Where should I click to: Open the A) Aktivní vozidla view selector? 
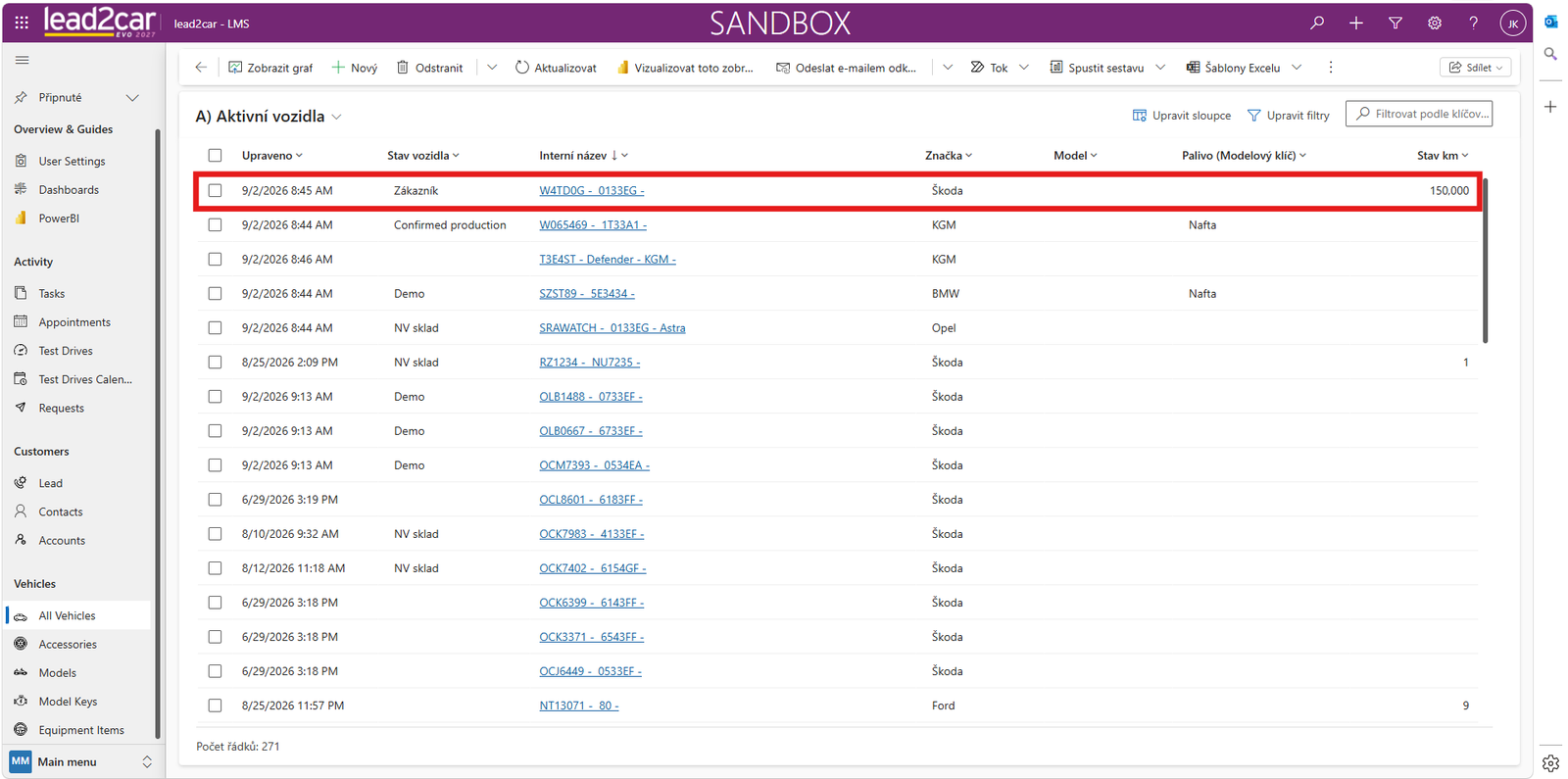269,117
